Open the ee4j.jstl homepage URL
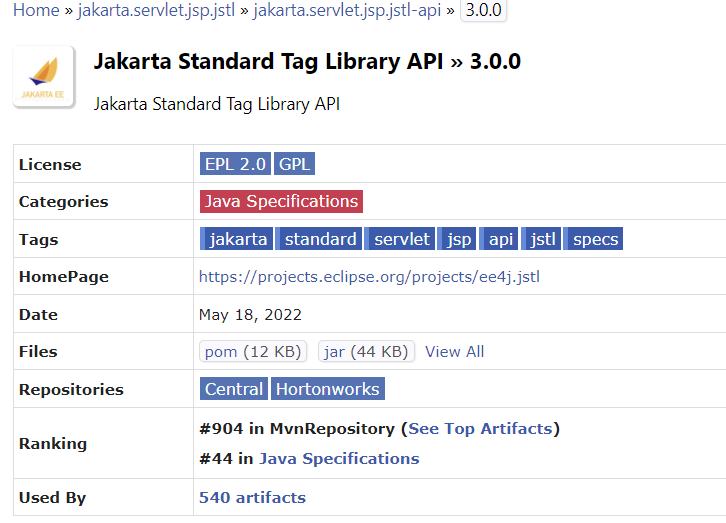The image size is (726, 523). point(369,277)
